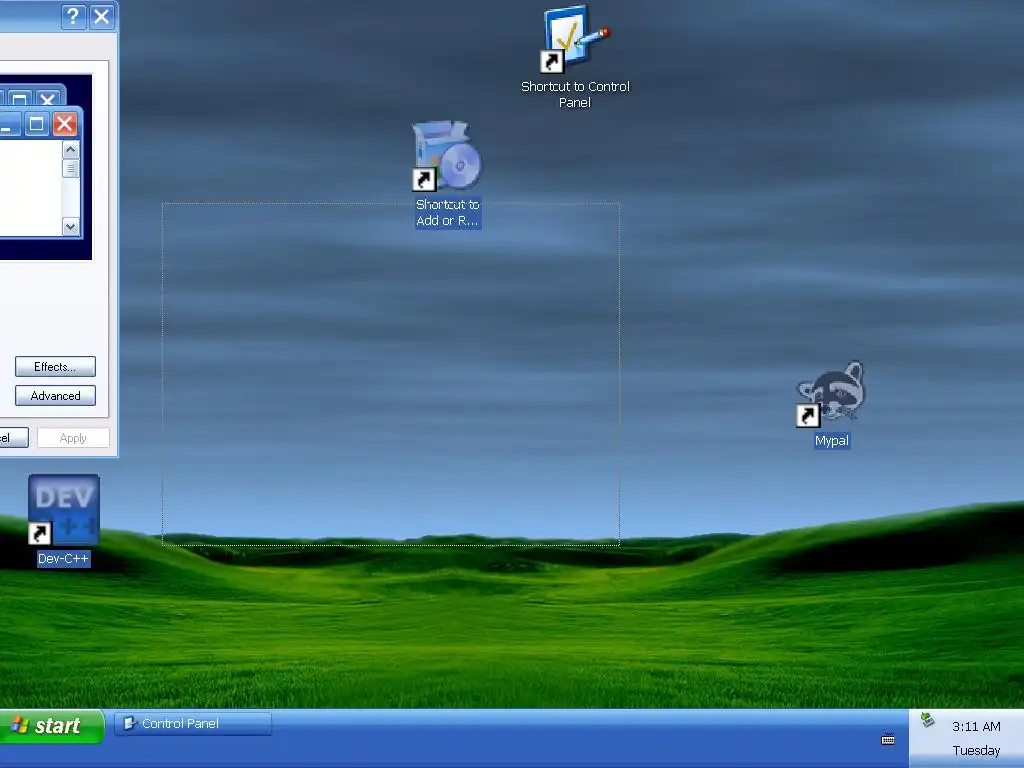Click the preview window's red close button
Screen dimensions: 1024x768
click(x=65, y=123)
